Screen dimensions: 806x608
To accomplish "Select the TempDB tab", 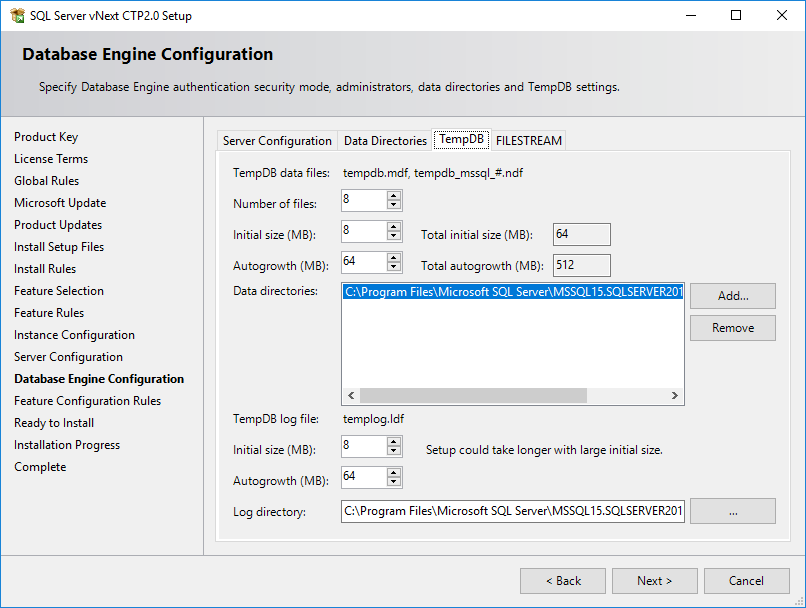I will click(x=461, y=140).
